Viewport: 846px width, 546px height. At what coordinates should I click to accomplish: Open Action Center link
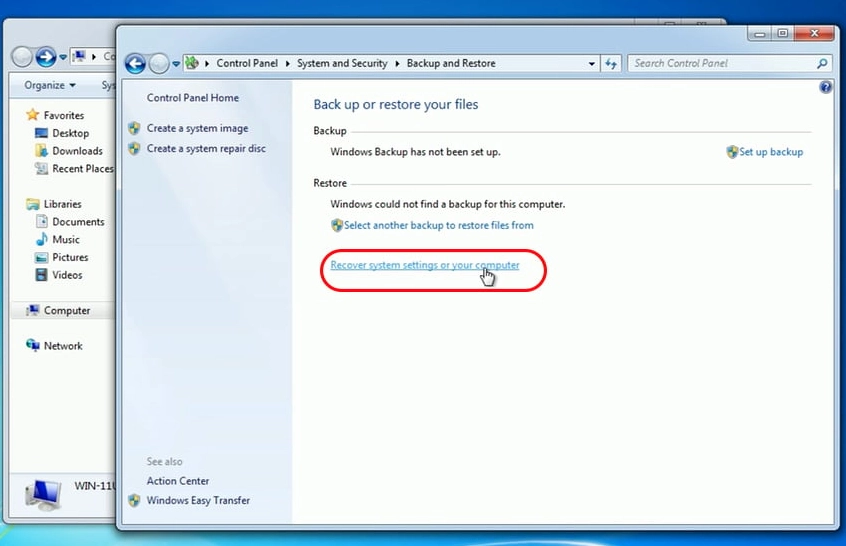coord(178,481)
